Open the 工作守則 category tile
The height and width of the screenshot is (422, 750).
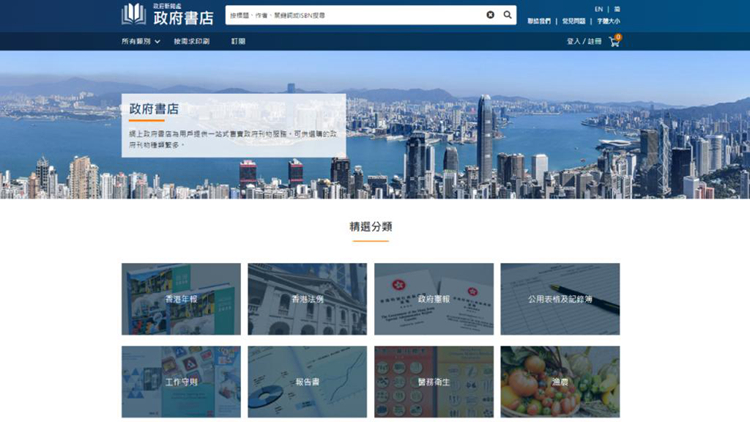point(181,382)
